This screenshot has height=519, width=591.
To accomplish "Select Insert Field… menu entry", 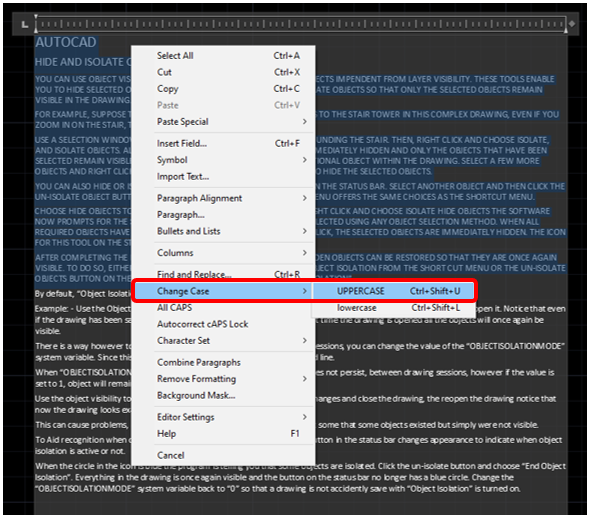I will [223, 144].
